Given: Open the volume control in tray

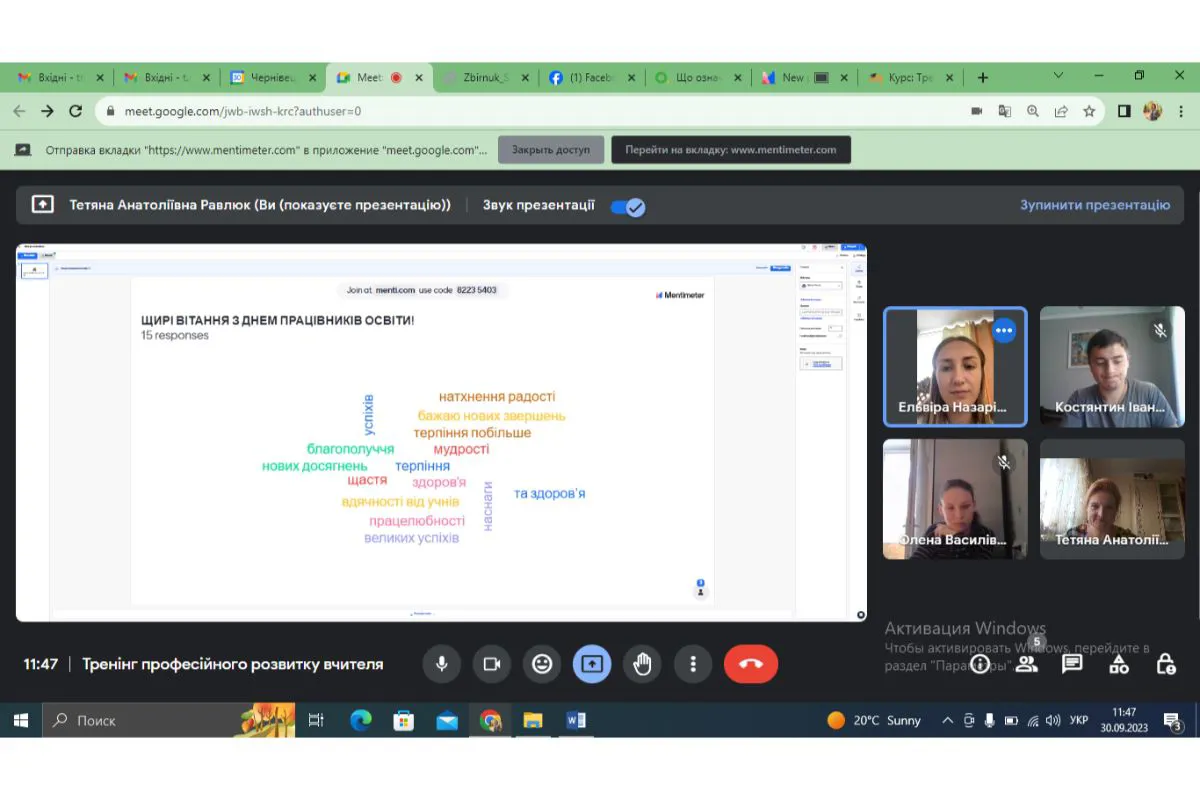Looking at the screenshot, I should [x=1053, y=720].
